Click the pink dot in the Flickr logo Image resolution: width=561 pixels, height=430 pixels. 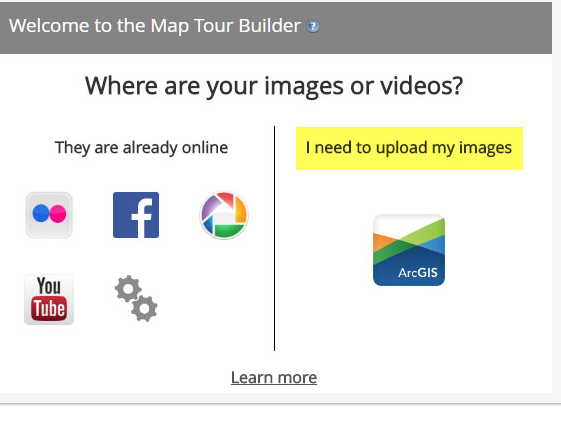58,214
